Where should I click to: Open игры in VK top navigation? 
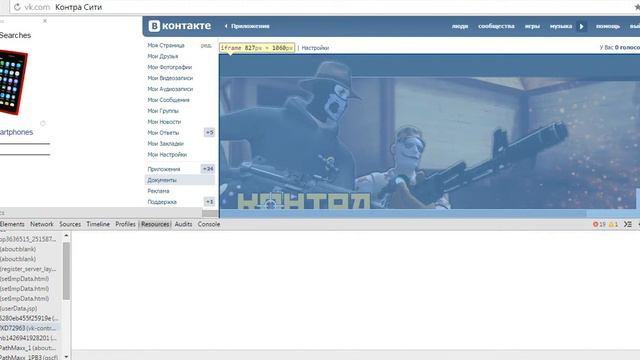[x=532, y=26]
